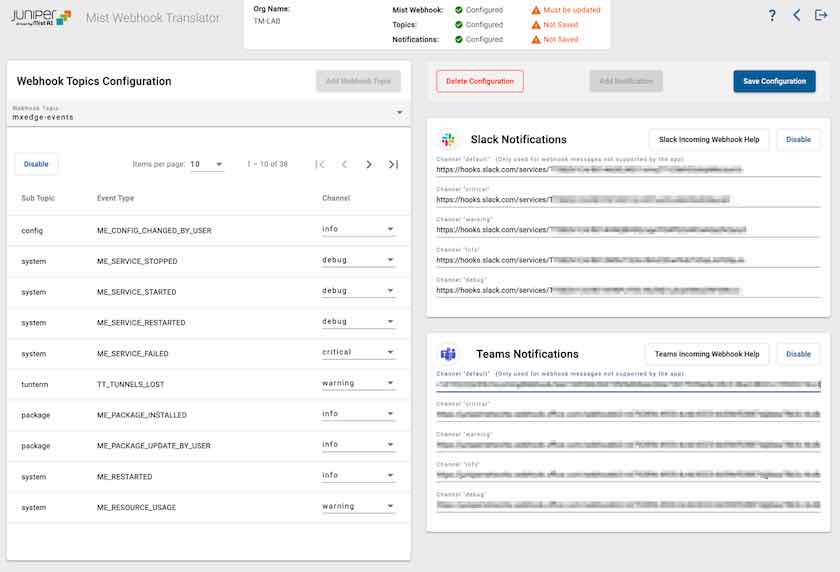Image resolution: width=840 pixels, height=572 pixels.
Task: Change channel for ME_CONFIG_CHANGED_BY_USER
Action: click(358, 229)
